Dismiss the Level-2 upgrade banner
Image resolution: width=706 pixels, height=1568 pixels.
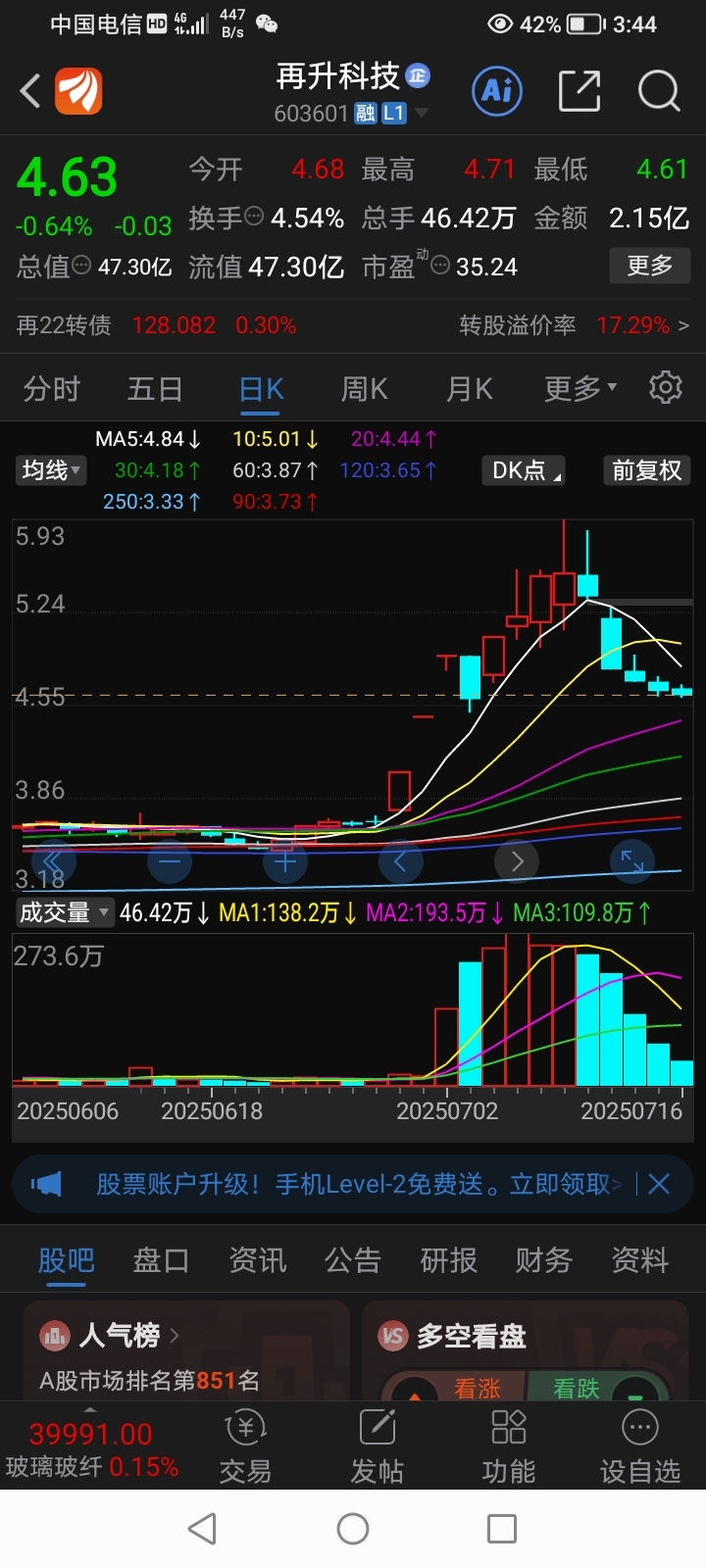point(659,1184)
